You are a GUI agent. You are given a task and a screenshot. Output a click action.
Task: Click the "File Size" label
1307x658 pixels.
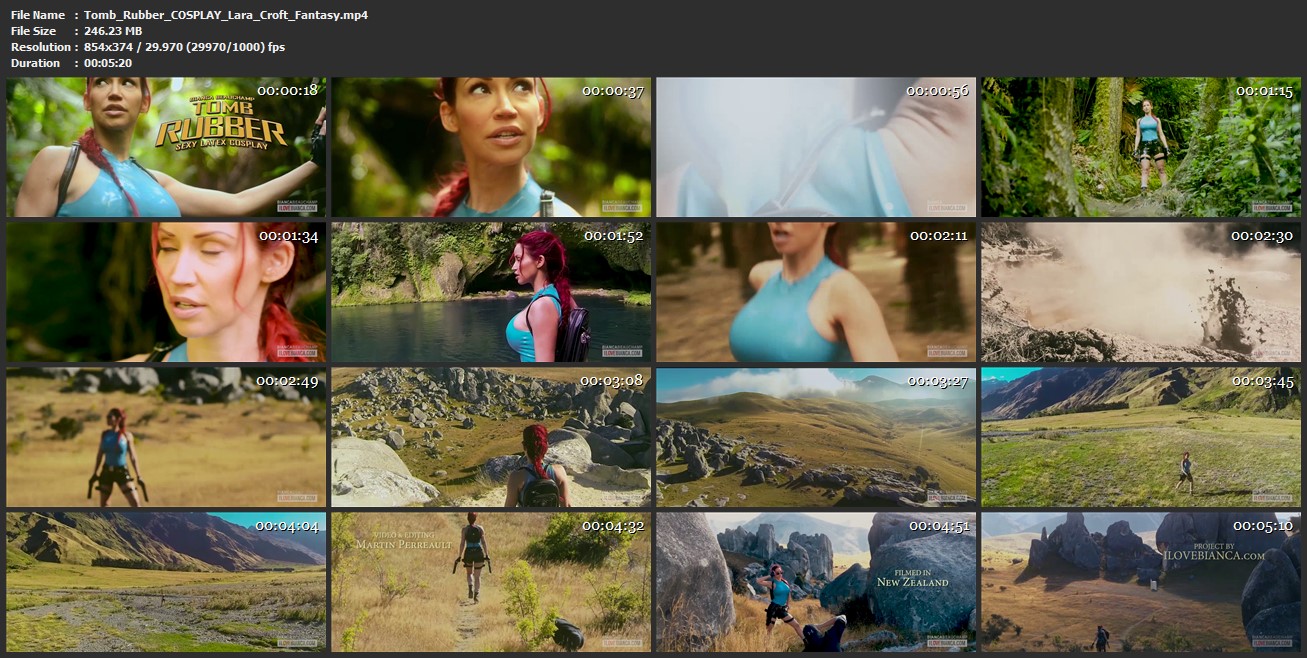[33, 31]
